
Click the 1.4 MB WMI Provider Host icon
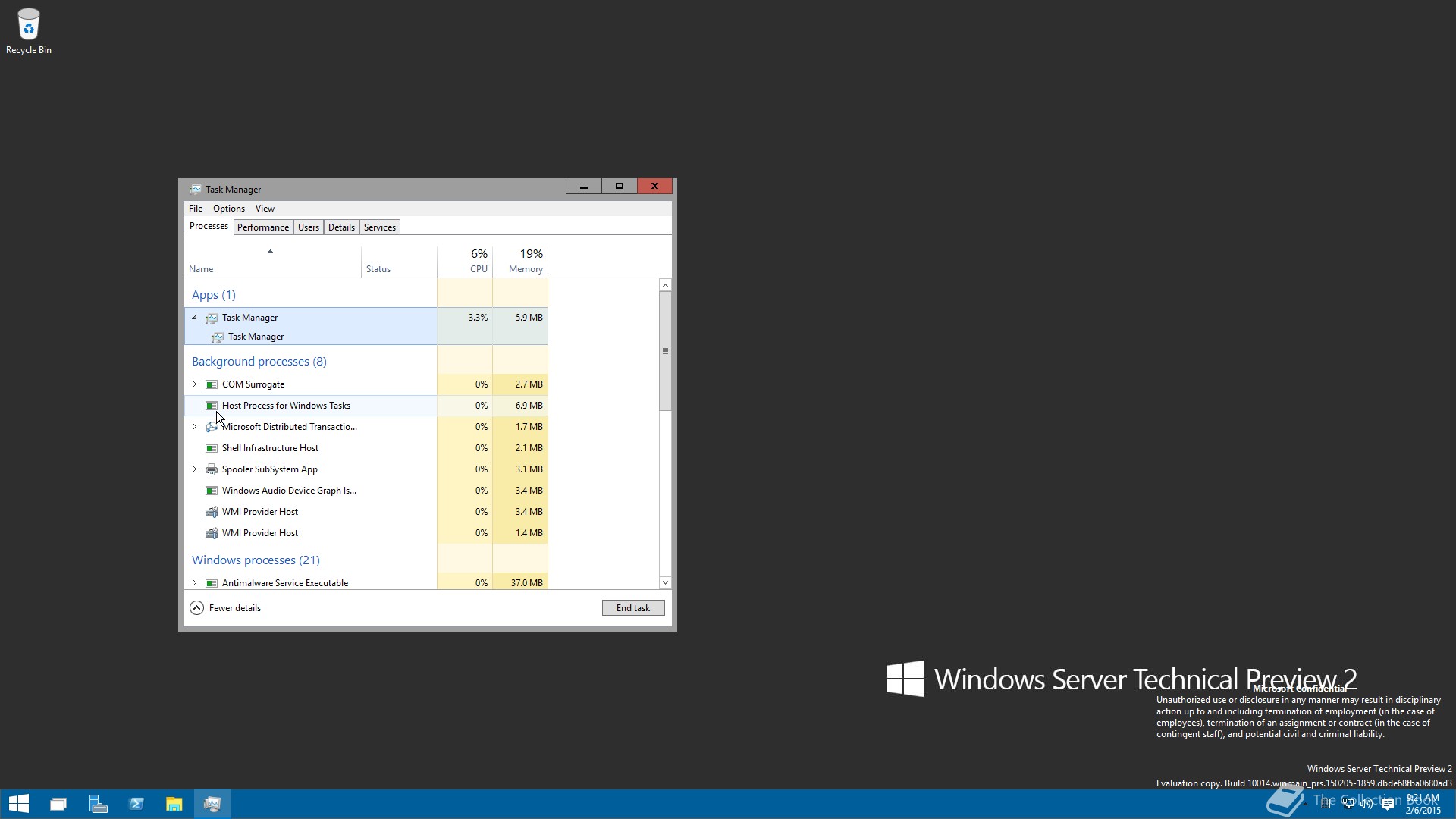tap(212, 533)
